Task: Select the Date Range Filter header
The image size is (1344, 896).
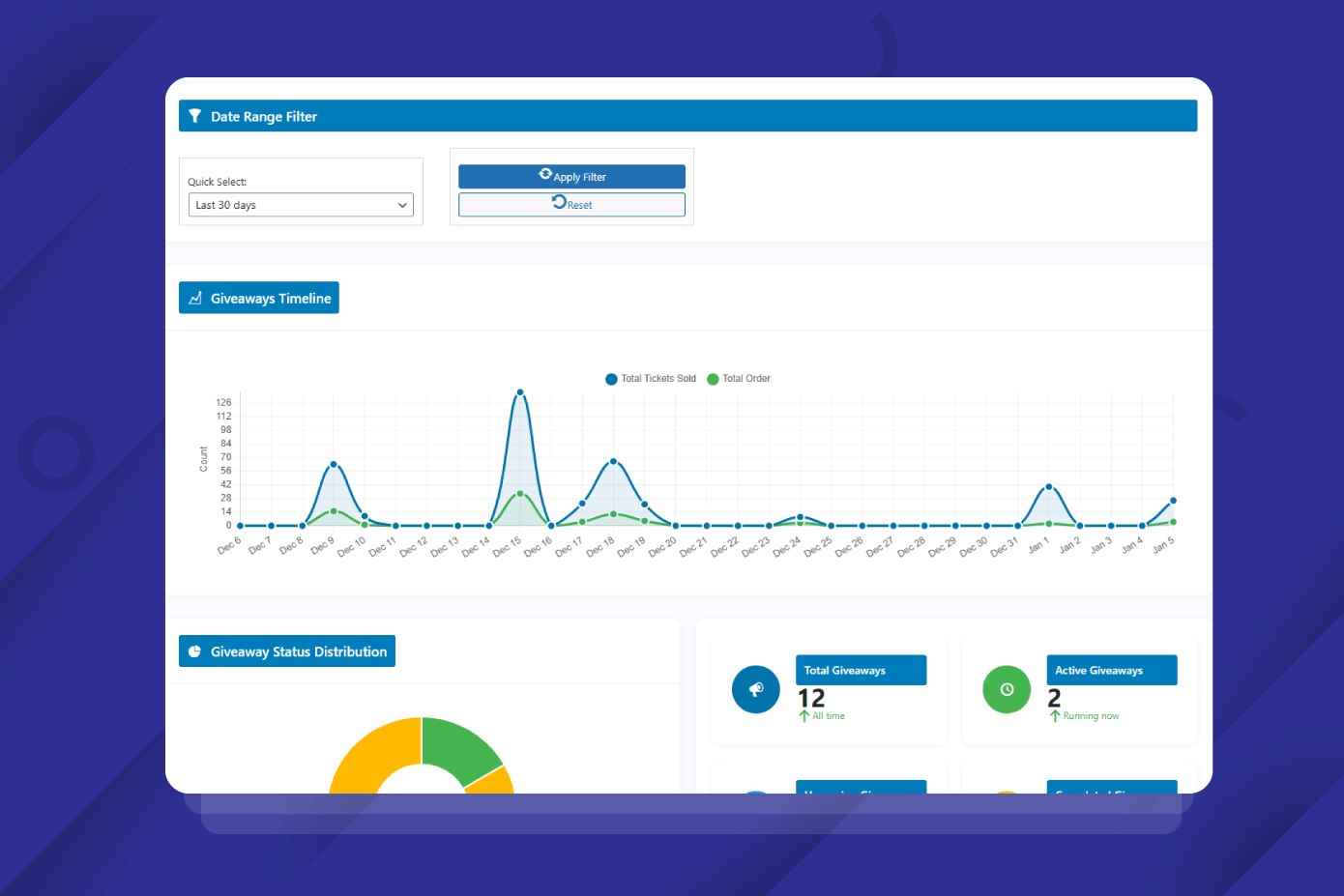Action: click(x=687, y=116)
